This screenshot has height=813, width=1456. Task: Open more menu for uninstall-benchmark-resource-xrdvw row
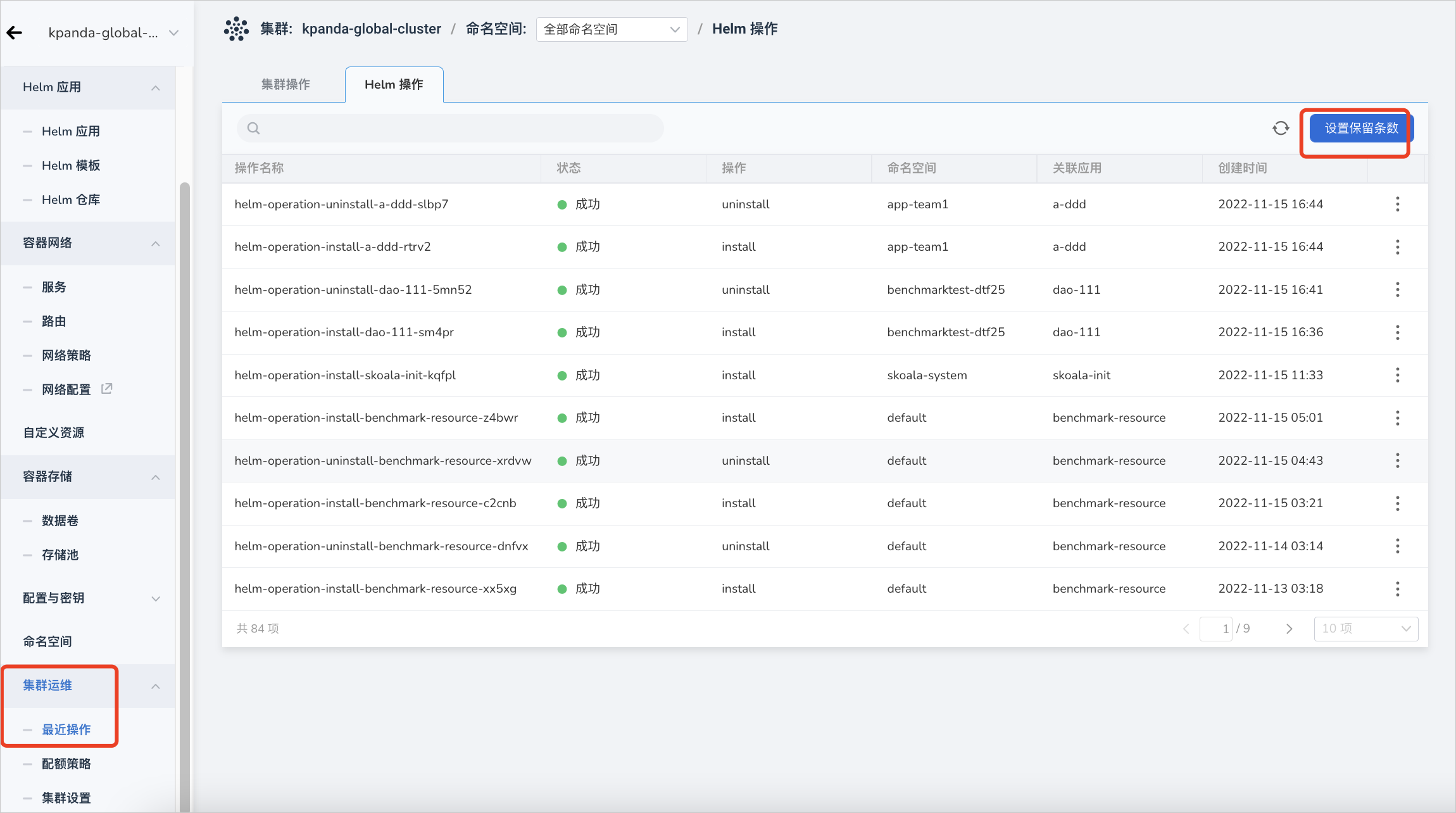pyautogui.click(x=1398, y=461)
